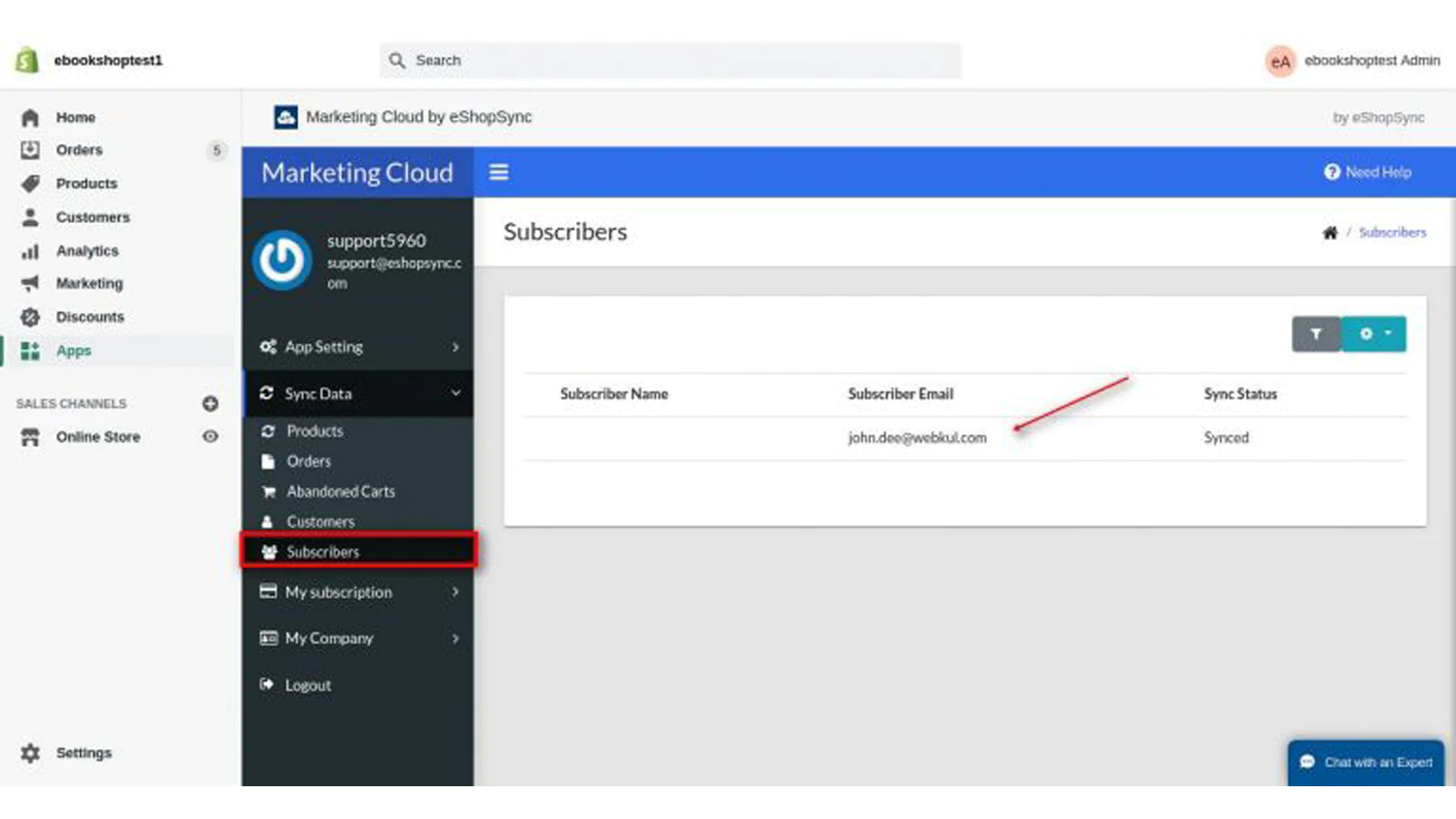Open the gear settings dropdown button
The height and width of the screenshot is (819, 1456).
point(1374,334)
